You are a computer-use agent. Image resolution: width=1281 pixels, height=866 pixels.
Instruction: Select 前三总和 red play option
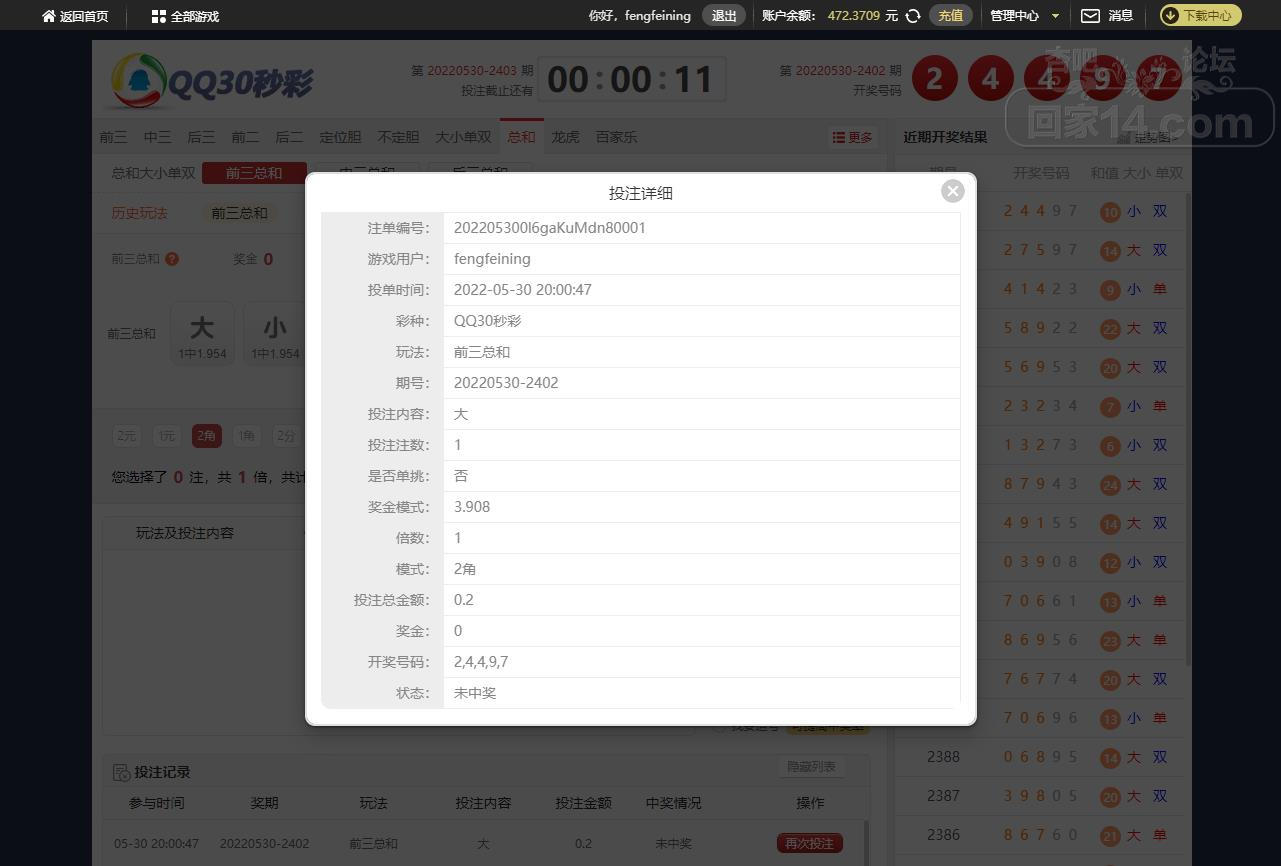[254, 173]
